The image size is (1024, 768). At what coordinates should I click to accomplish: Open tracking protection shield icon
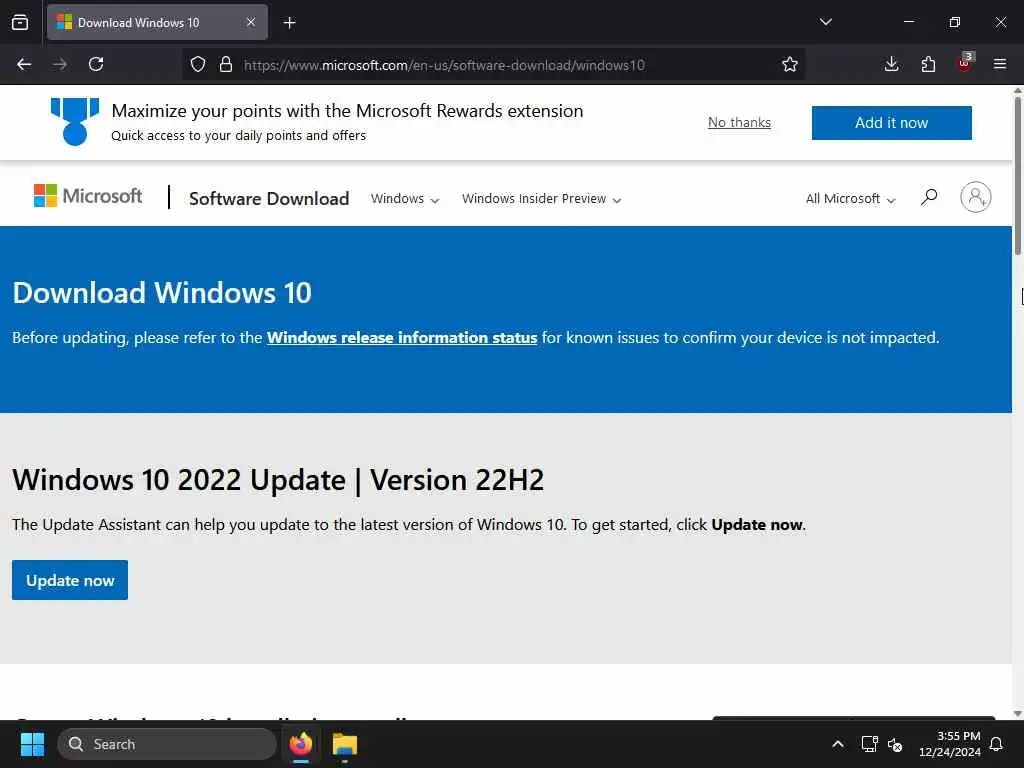198,64
